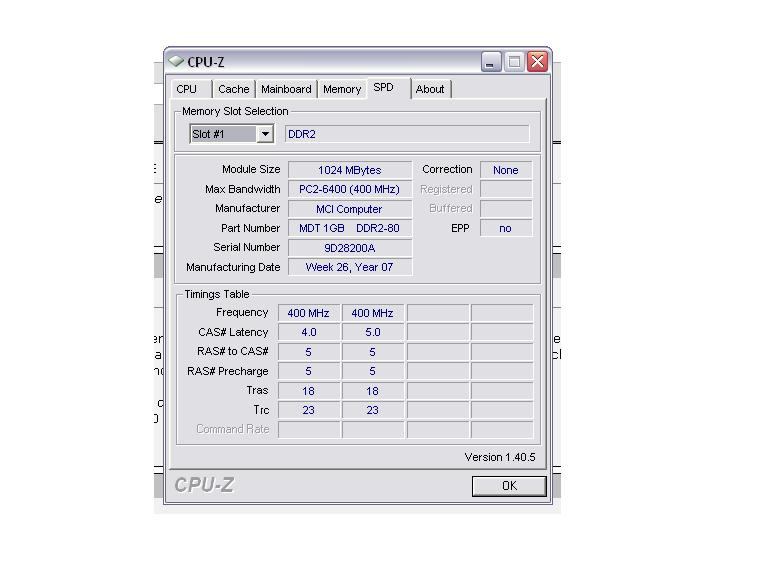The height and width of the screenshot is (570, 760).
Task: Click the EPP value no
Action: [506, 228]
